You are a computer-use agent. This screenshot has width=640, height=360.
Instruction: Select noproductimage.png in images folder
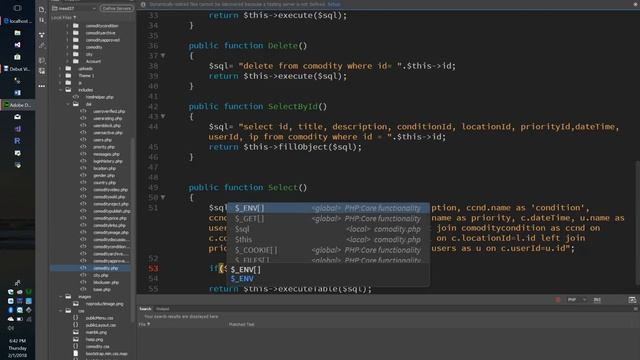point(104,304)
